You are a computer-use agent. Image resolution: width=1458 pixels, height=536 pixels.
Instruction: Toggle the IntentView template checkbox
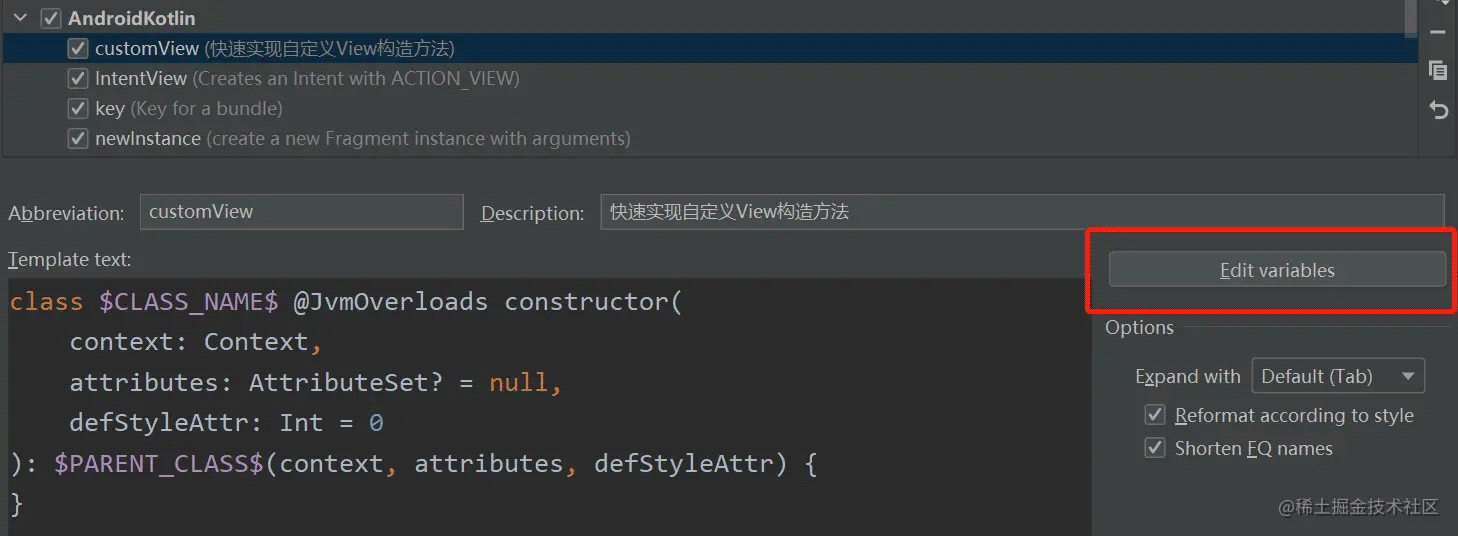78,78
